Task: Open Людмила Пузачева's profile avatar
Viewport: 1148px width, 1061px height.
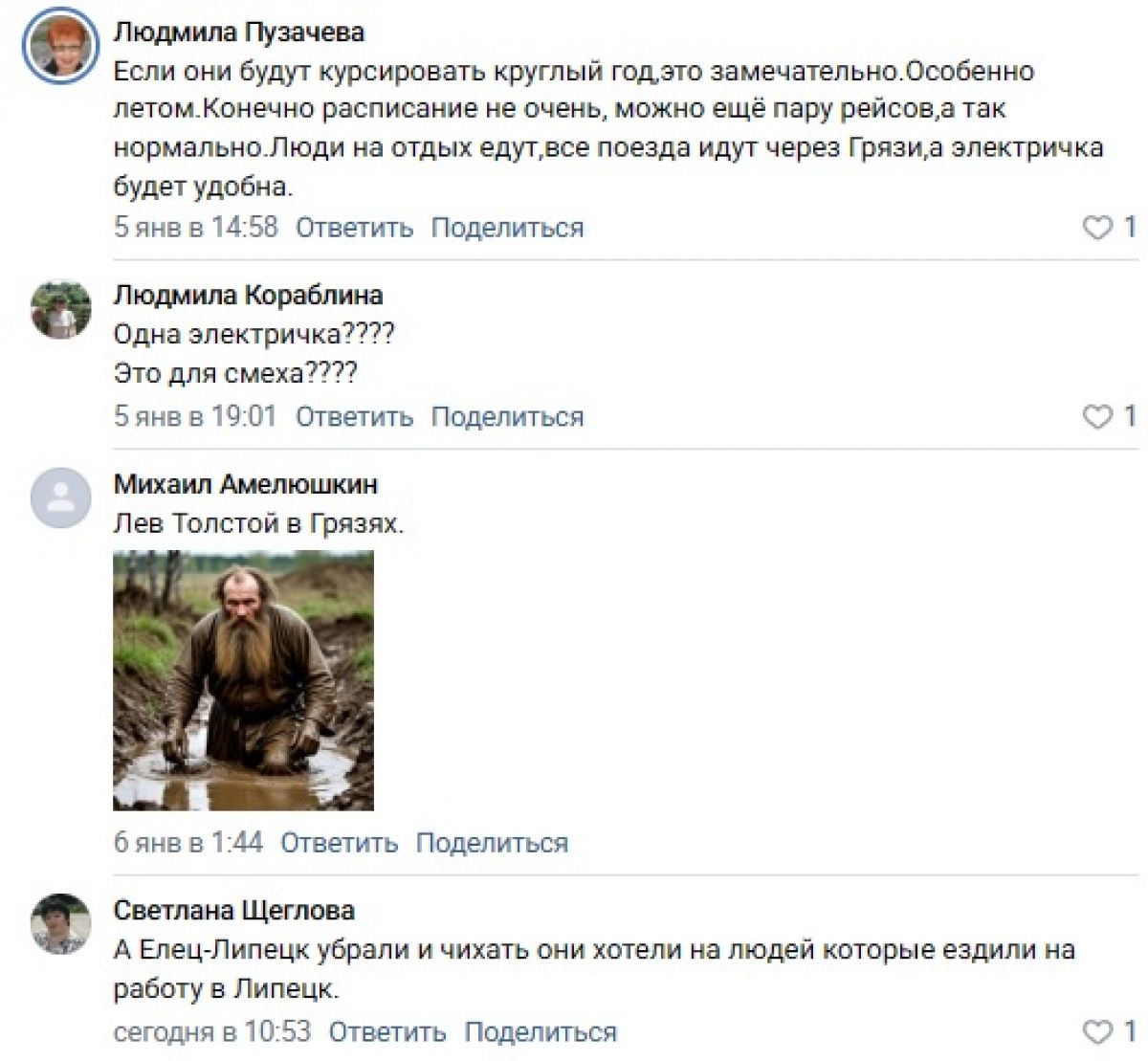Action: pos(61,51)
